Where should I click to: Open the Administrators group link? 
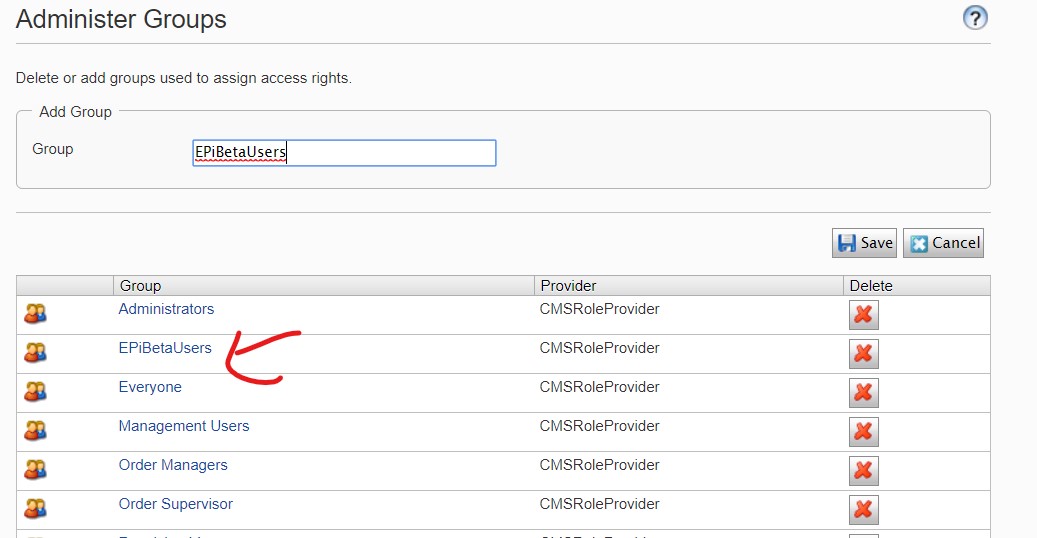[166, 309]
